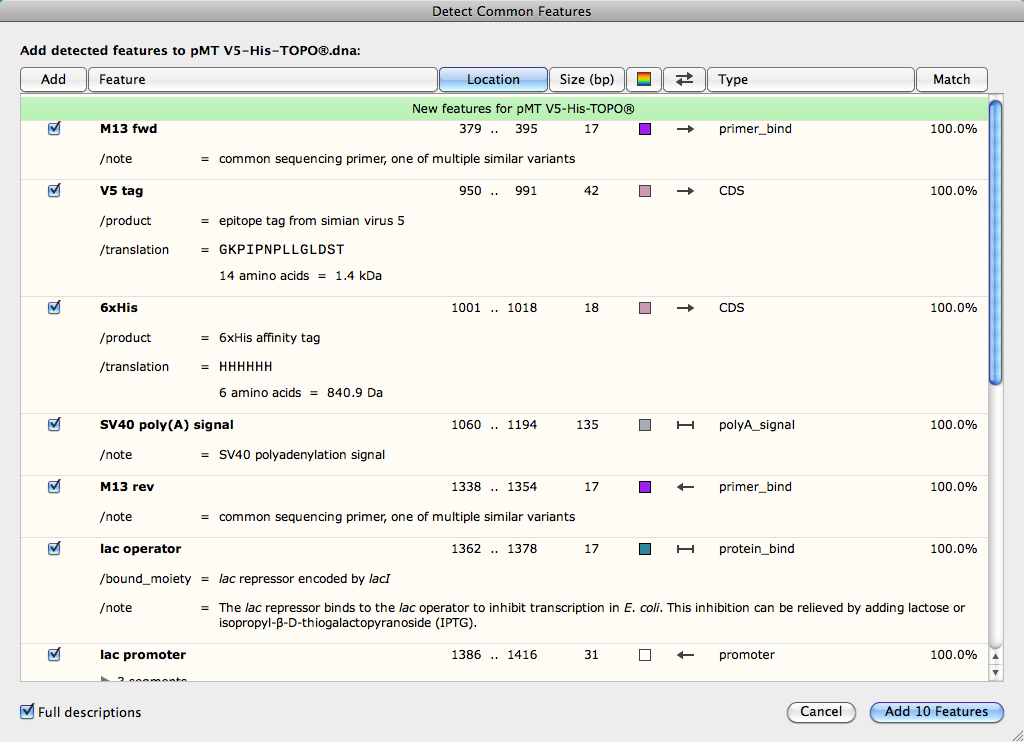Image resolution: width=1024 pixels, height=742 pixels.
Task: Cancel the Detect Common Features dialog
Action: 821,712
